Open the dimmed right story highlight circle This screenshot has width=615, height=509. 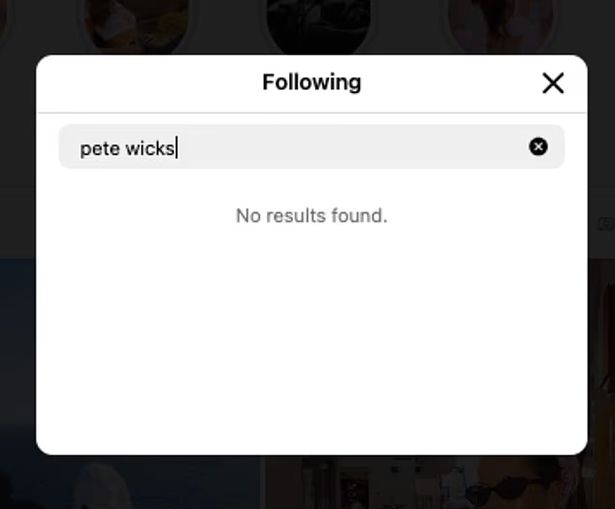point(502,24)
